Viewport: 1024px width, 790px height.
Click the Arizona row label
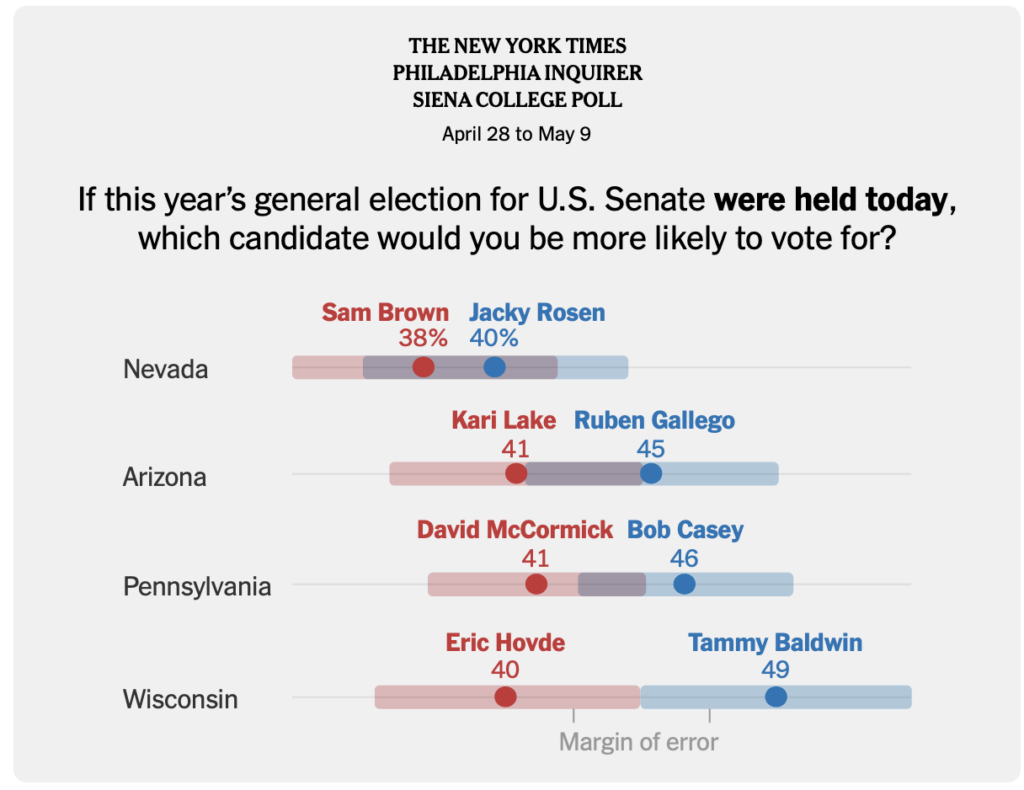click(x=164, y=477)
